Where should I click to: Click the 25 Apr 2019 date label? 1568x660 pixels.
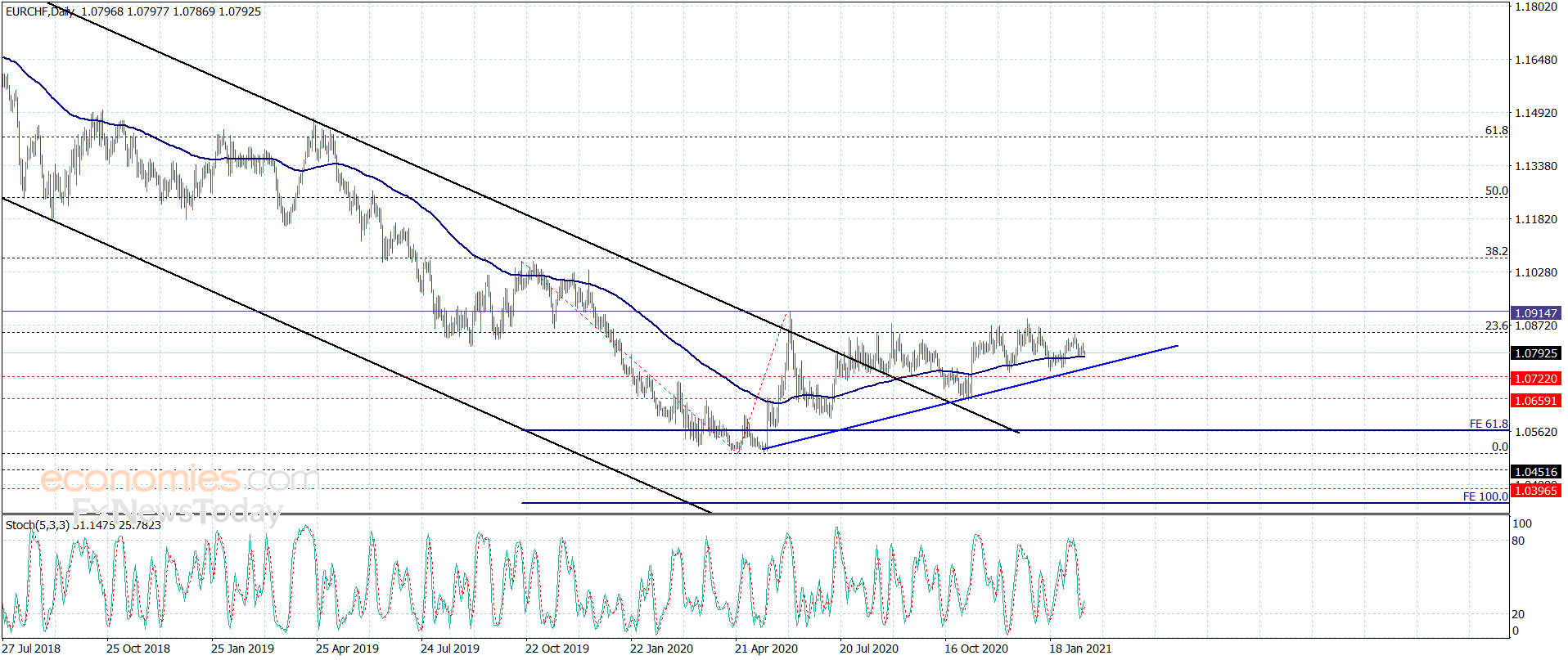tap(347, 649)
